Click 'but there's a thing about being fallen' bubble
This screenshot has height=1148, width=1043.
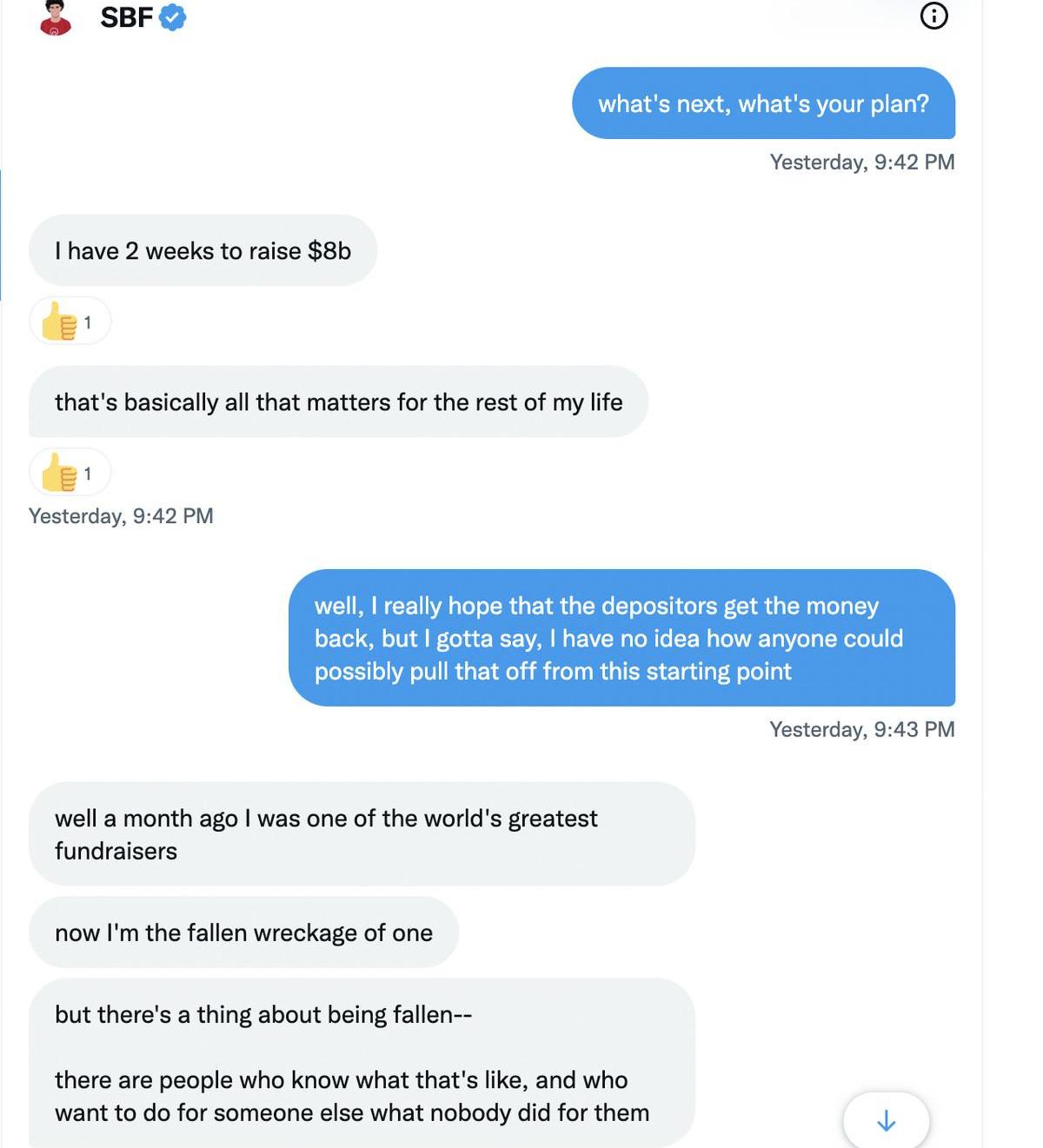[x=362, y=1063]
